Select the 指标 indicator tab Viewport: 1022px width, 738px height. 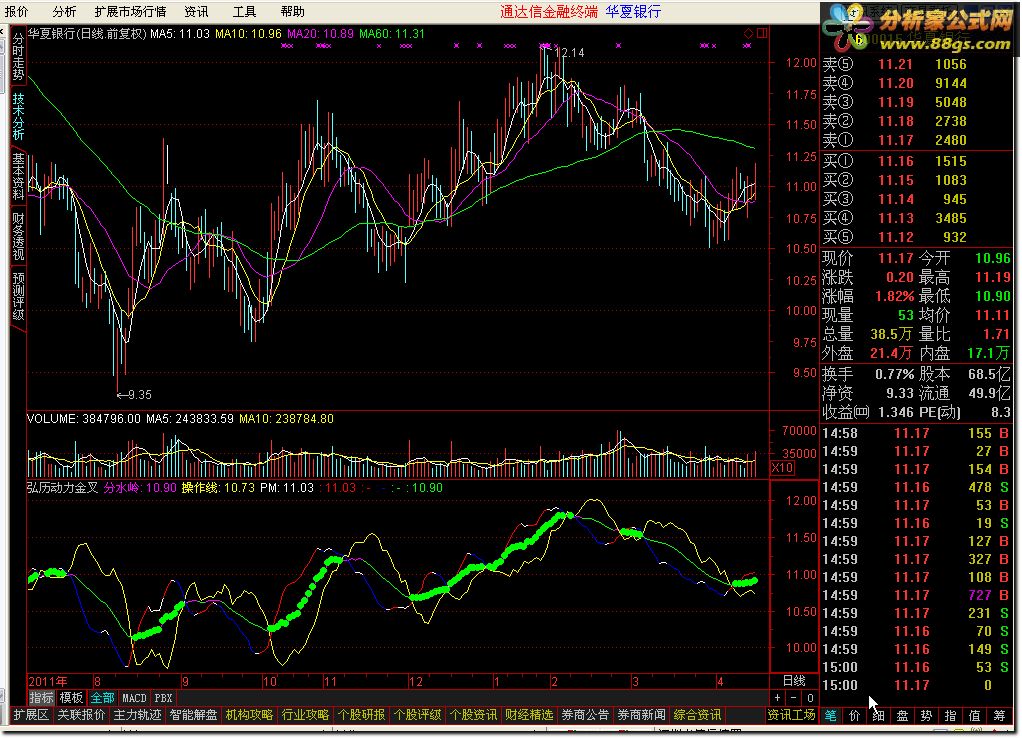(x=41, y=698)
